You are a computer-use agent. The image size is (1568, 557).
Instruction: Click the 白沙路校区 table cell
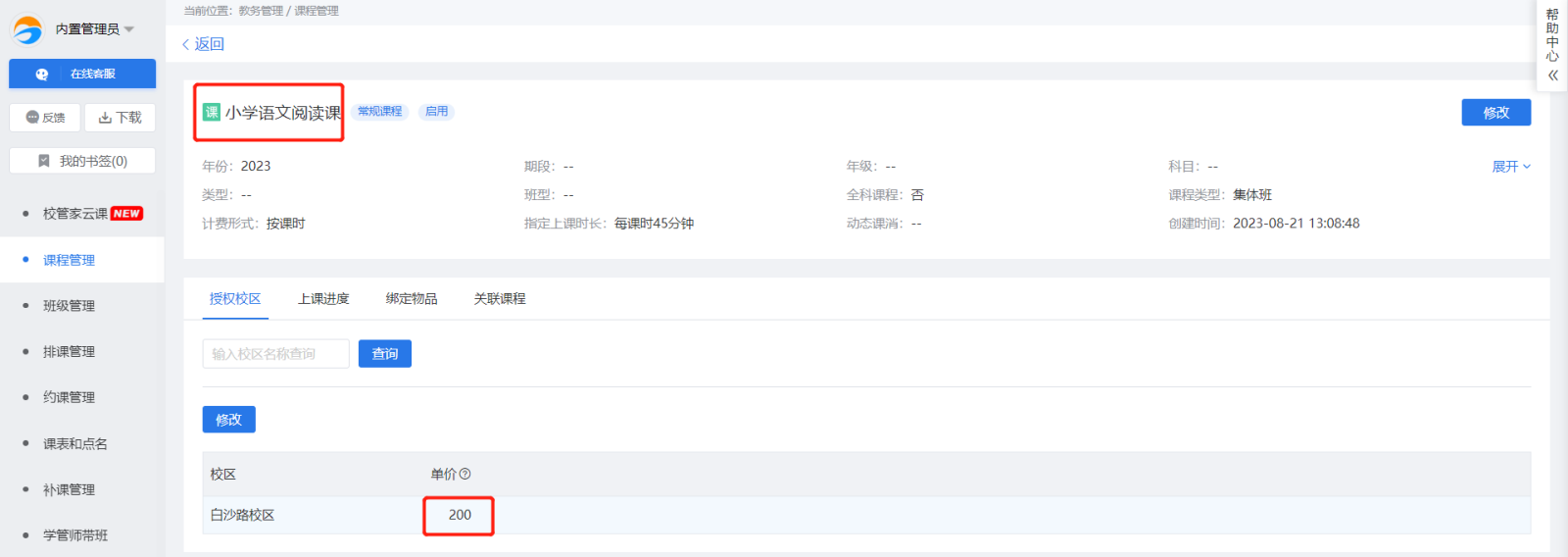pos(242,515)
